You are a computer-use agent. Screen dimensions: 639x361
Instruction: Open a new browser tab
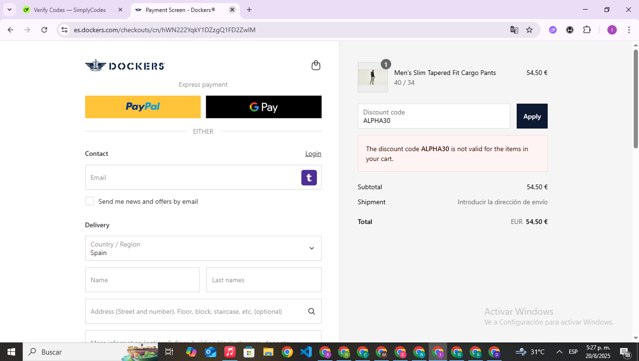(249, 10)
